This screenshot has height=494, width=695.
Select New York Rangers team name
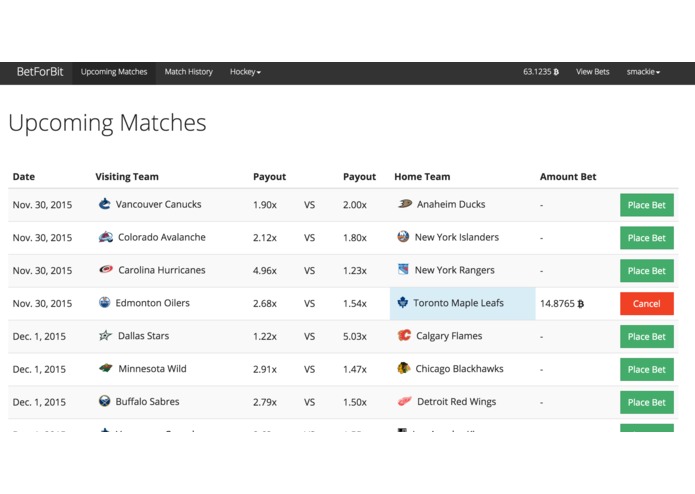(454, 270)
